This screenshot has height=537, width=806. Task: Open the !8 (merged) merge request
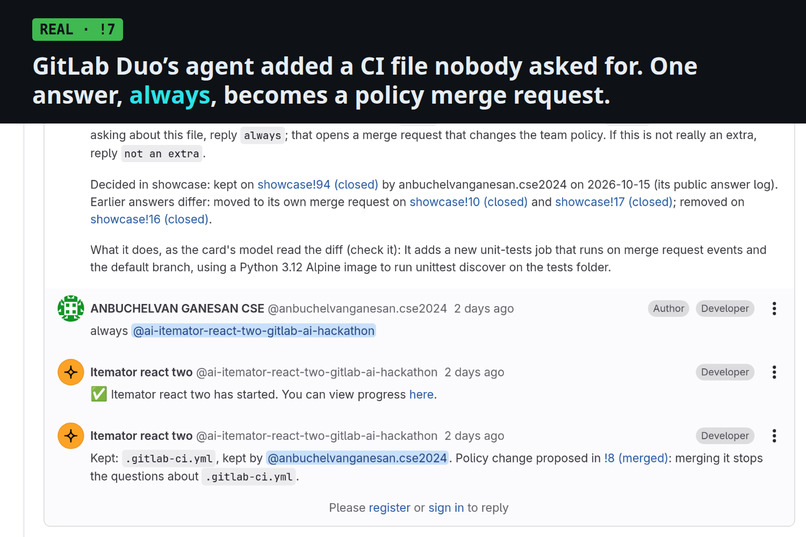pos(636,458)
